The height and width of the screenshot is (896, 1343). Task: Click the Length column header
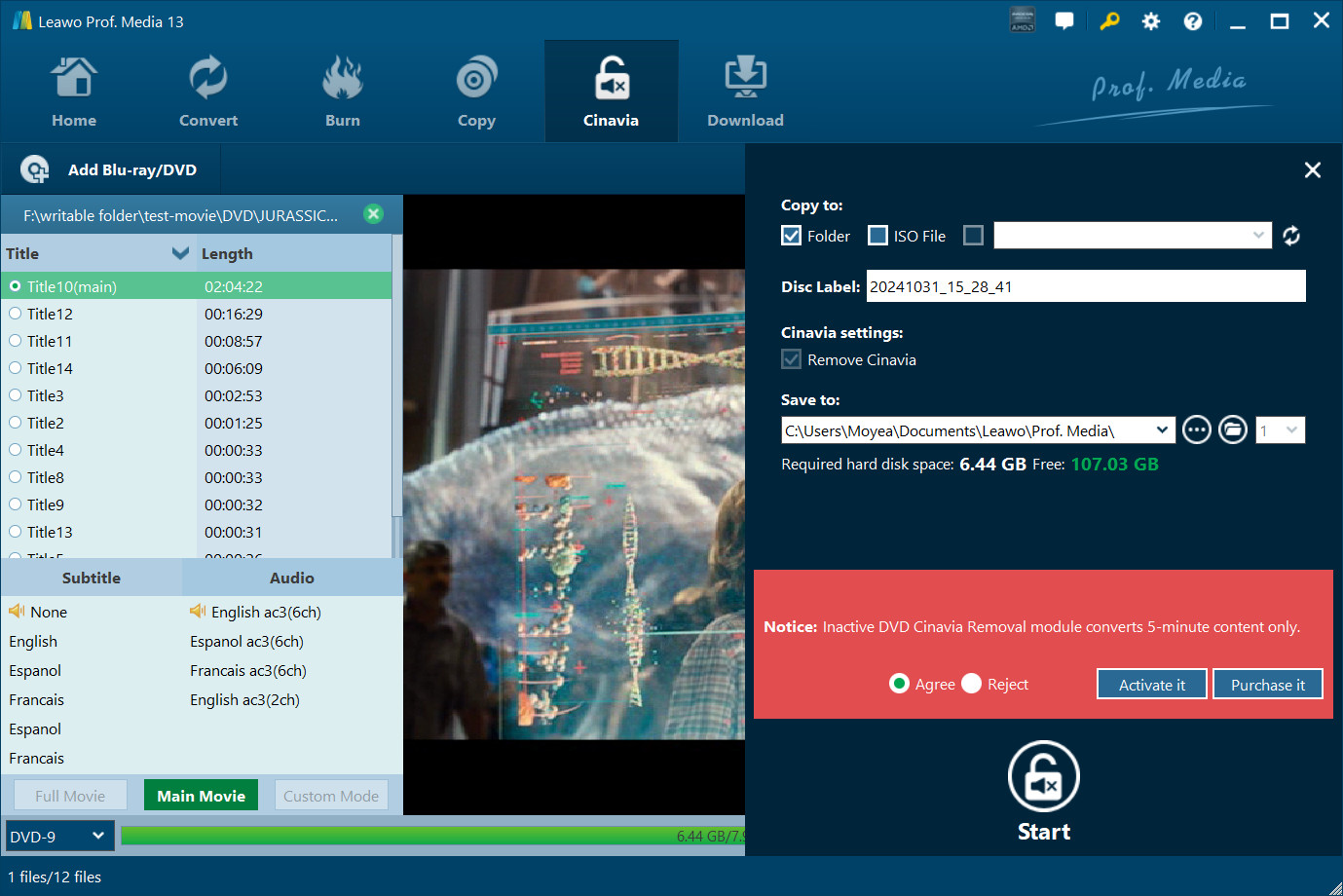[294, 253]
